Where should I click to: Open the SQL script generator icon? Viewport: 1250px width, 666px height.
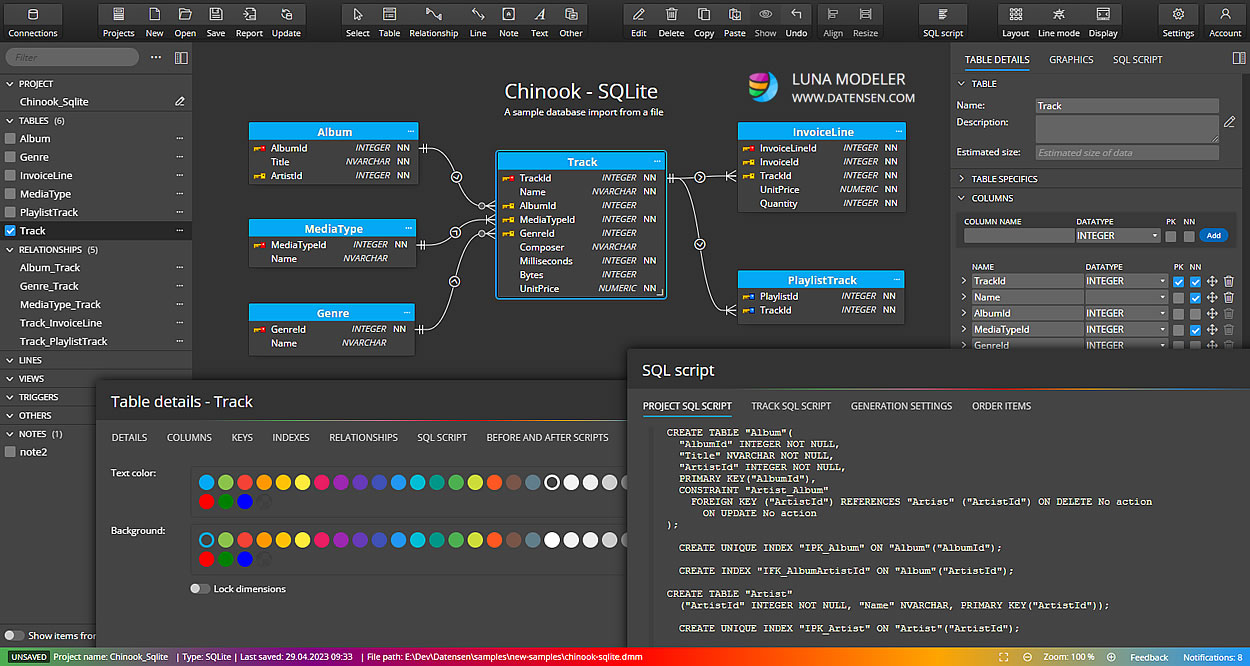(x=941, y=19)
